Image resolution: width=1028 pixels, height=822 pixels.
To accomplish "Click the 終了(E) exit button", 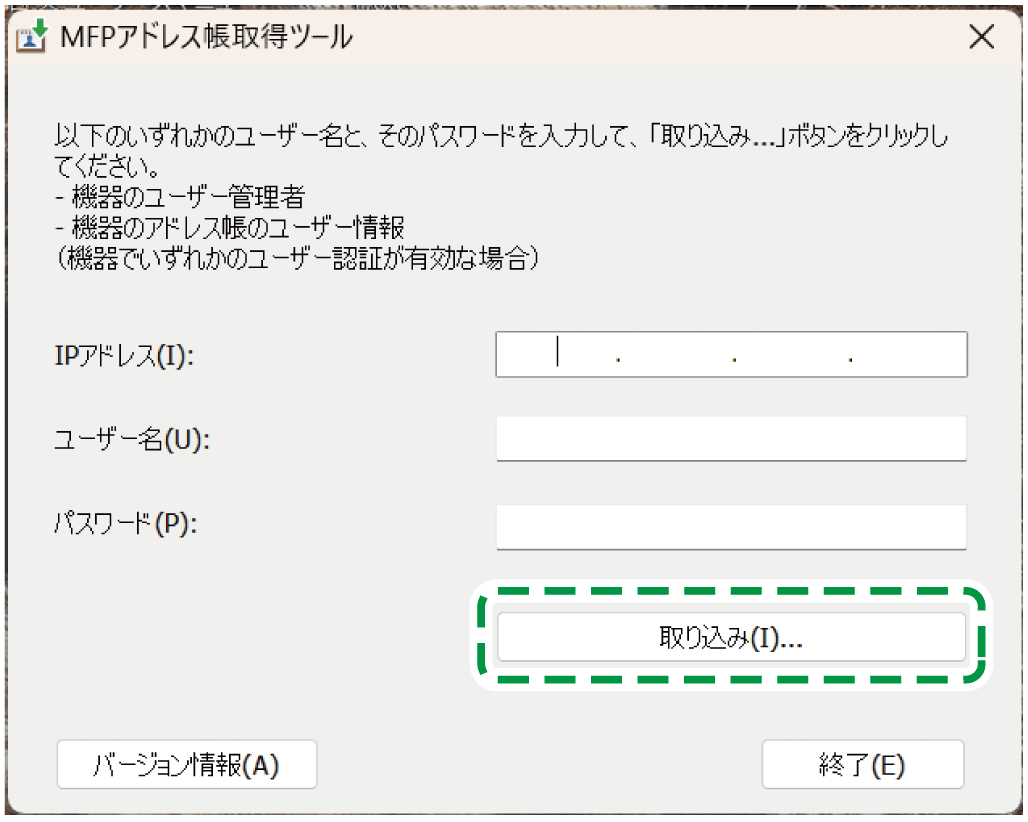I will (862, 764).
